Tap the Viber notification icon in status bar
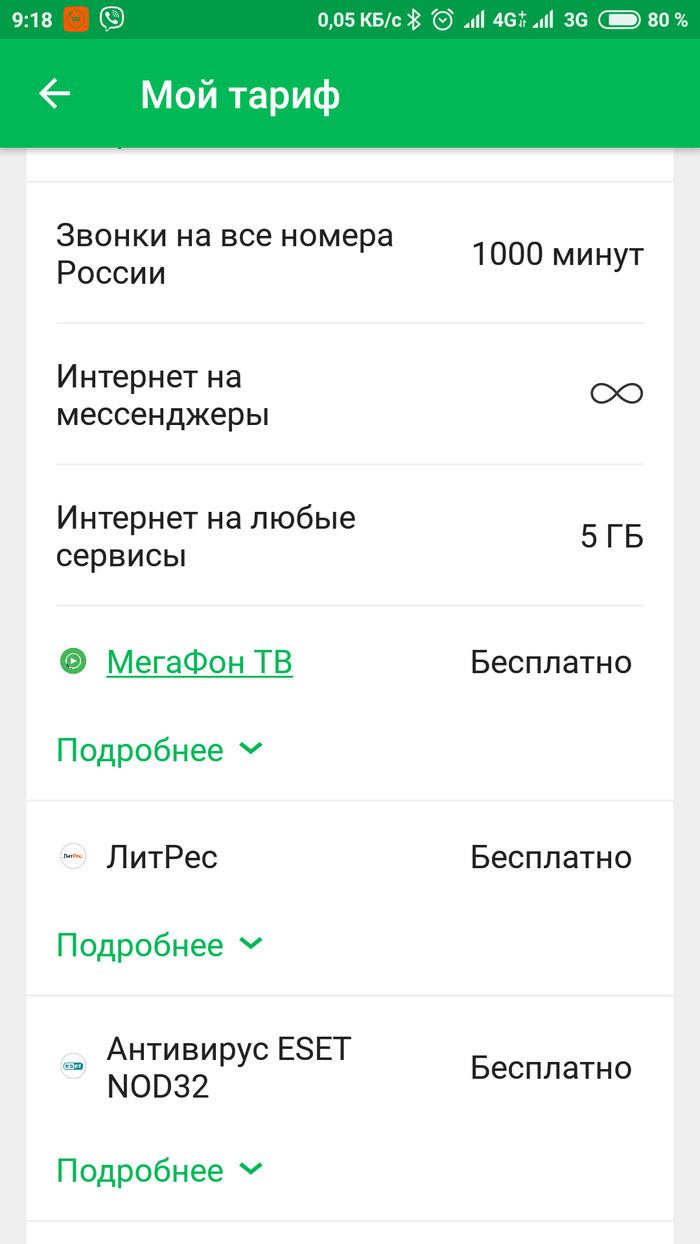The height and width of the screenshot is (1244, 700). (113, 19)
